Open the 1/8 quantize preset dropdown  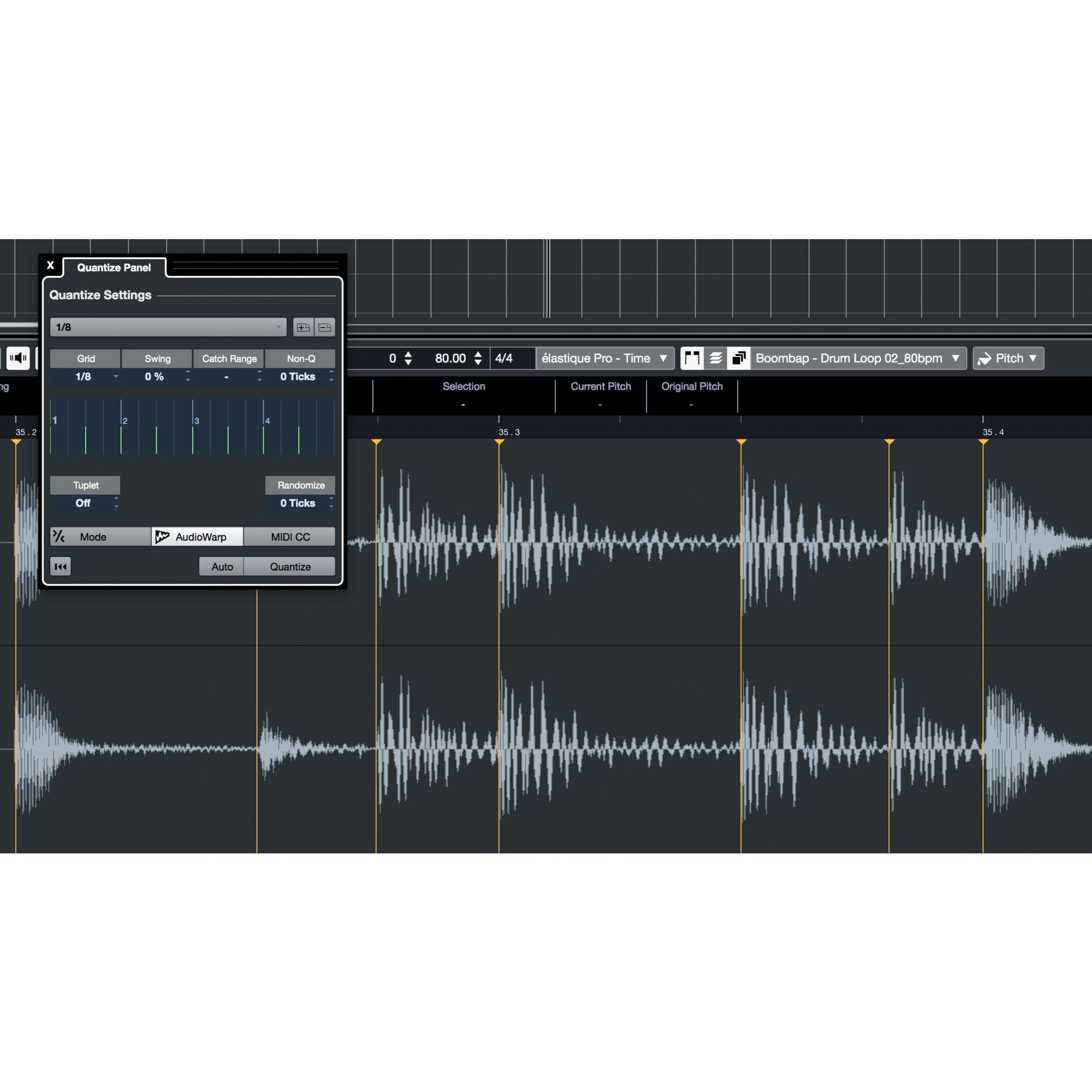[168, 327]
